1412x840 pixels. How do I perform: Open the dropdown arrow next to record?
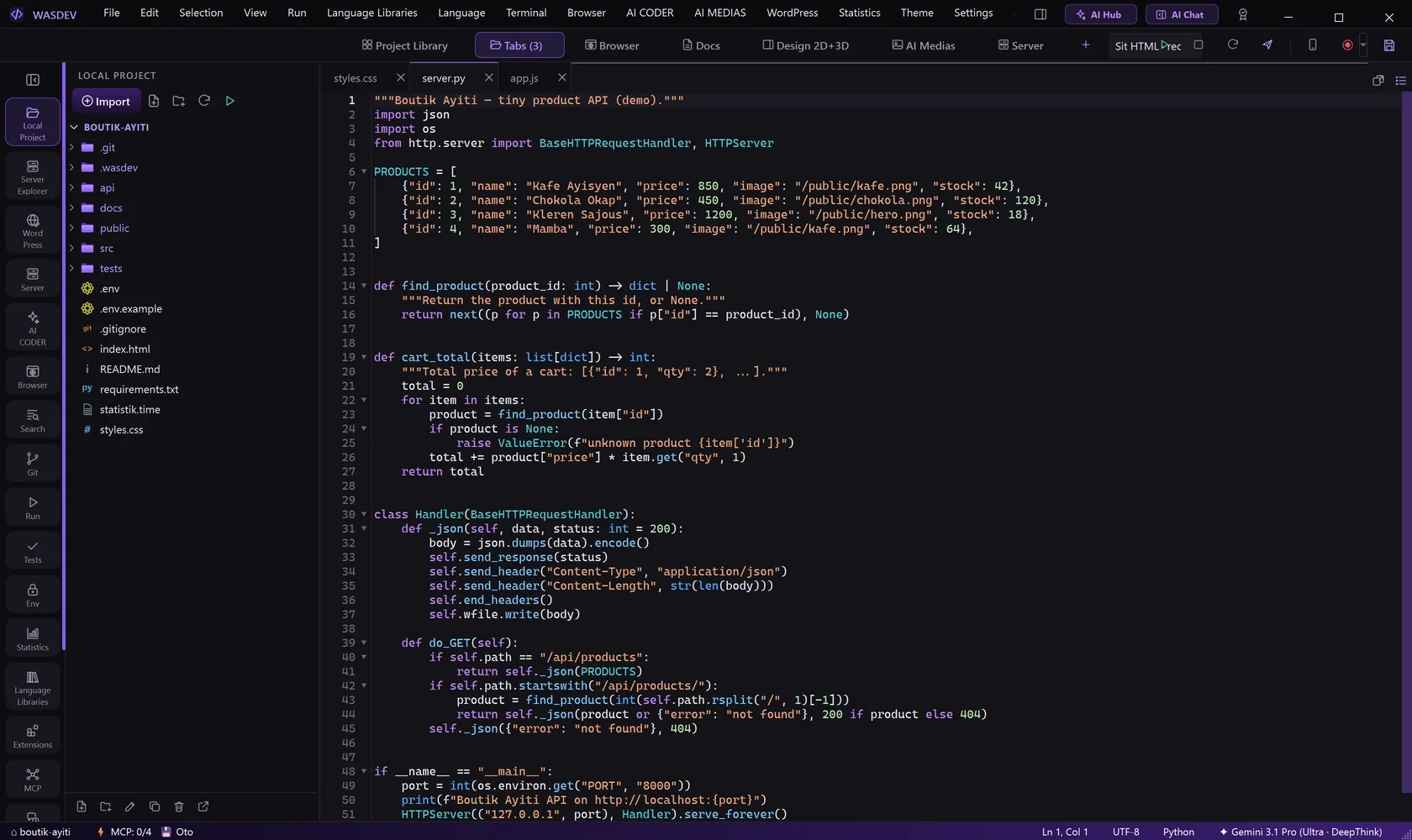1363,45
